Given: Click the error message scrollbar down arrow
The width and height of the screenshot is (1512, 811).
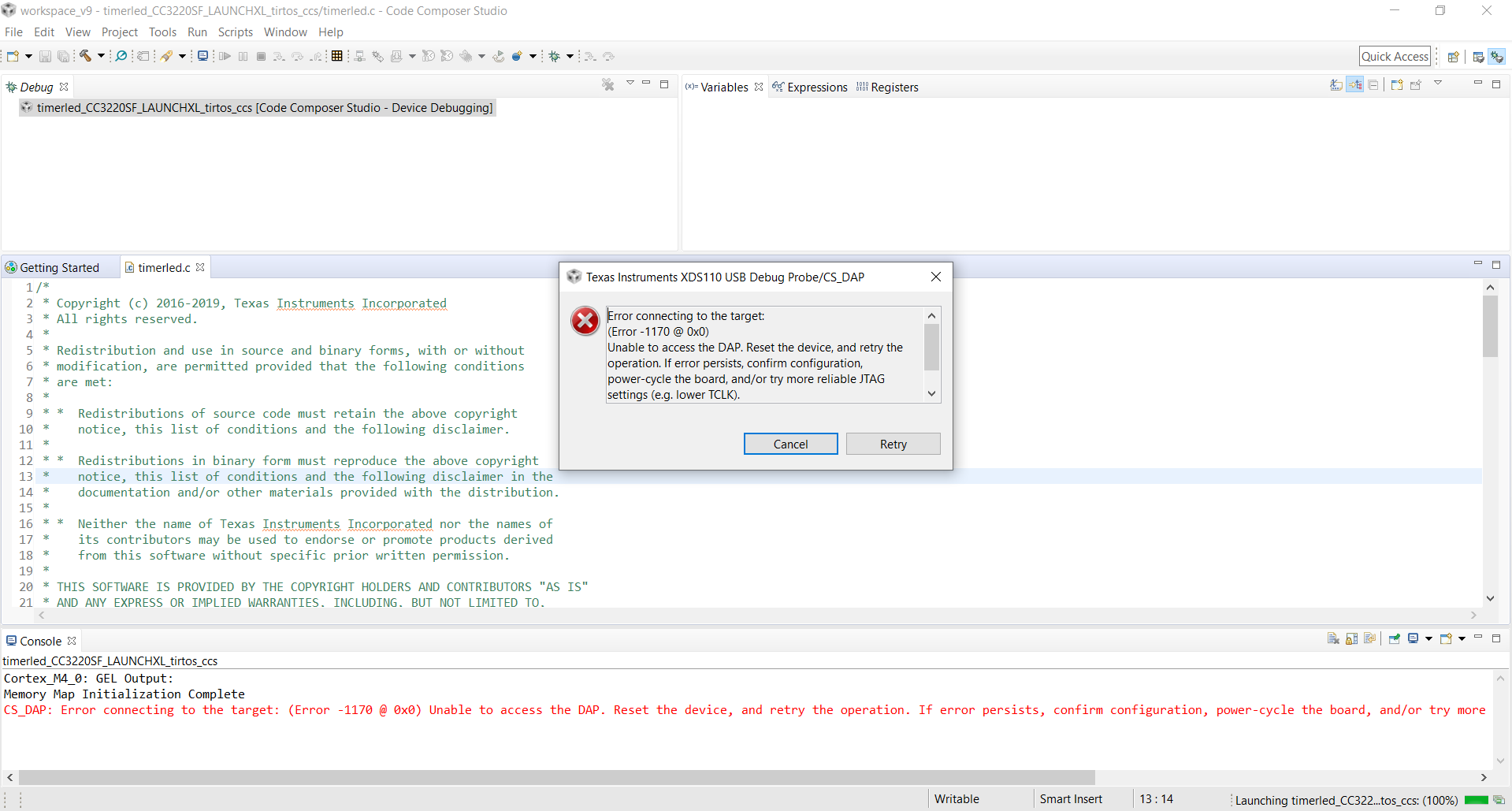Looking at the screenshot, I should (x=931, y=394).
